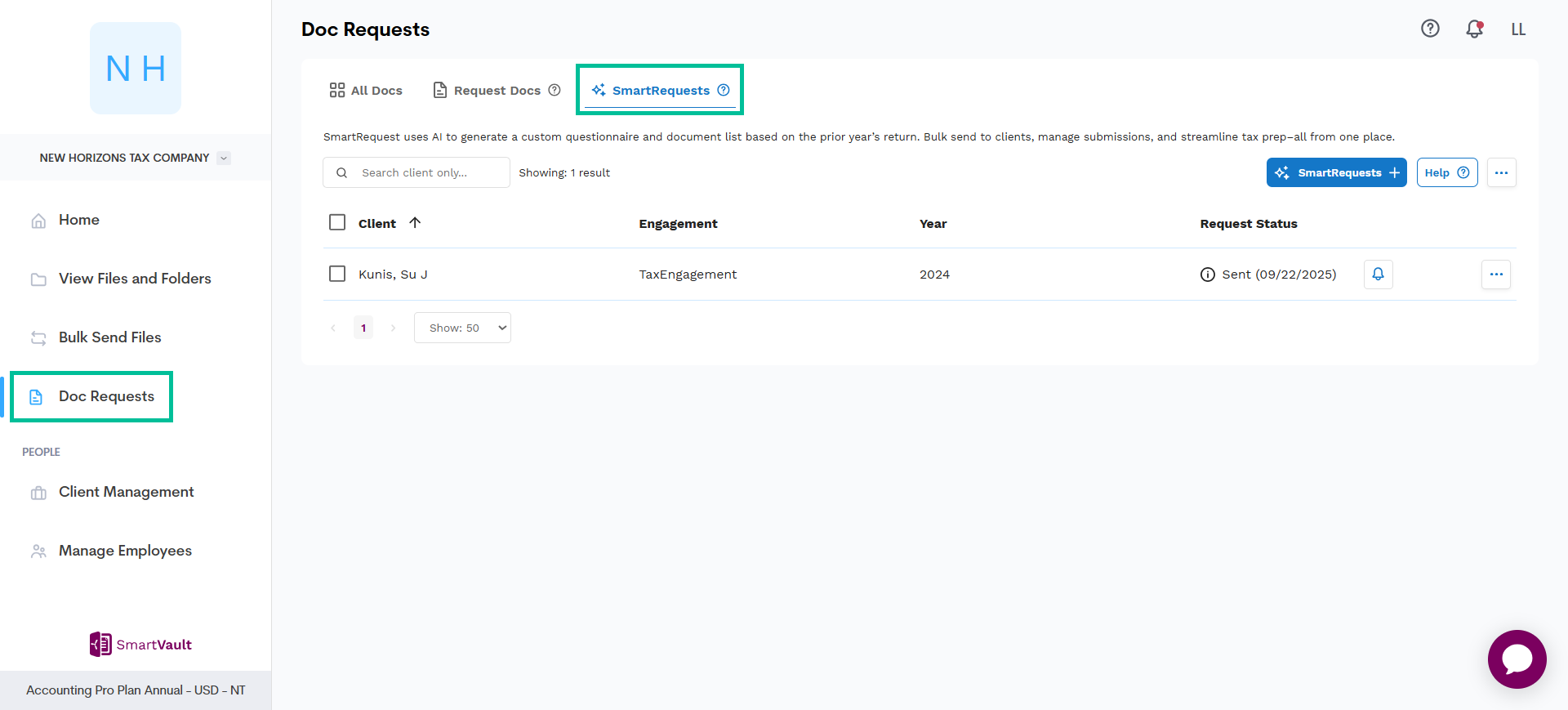
Task: Open the Show: 50 rows dropdown
Action: pyautogui.click(x=462, y=328)
